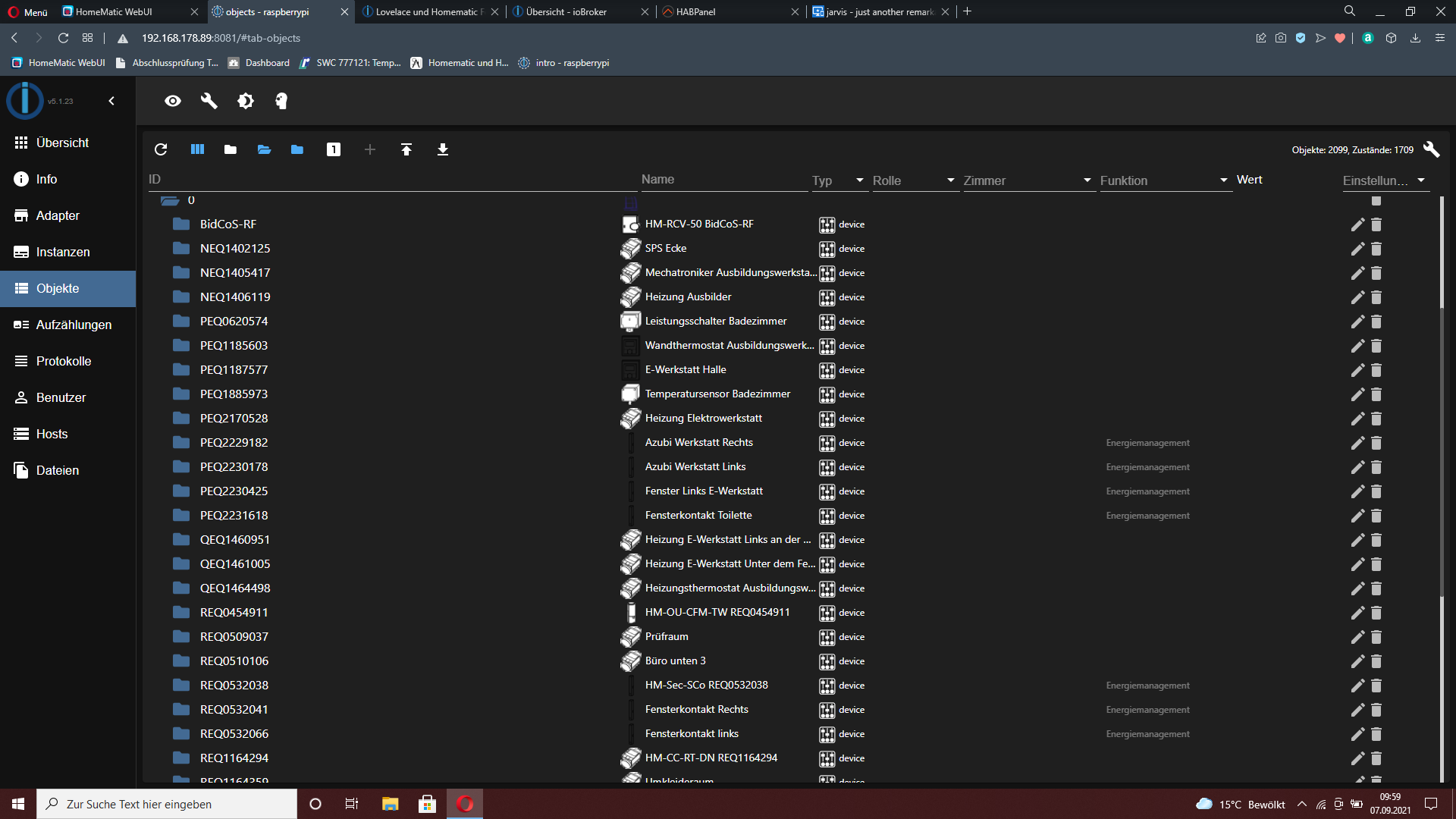Toggle expert mode head icon
Screen dimensions: 1456x819
[281, 101]
